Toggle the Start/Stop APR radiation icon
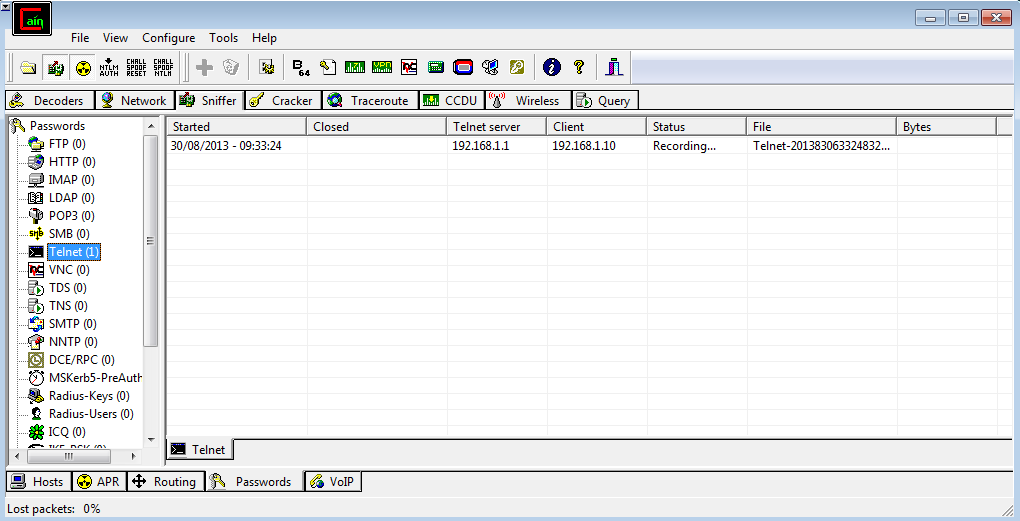Viewport: 1020px width, 521px height. click(x=83, y=67)
